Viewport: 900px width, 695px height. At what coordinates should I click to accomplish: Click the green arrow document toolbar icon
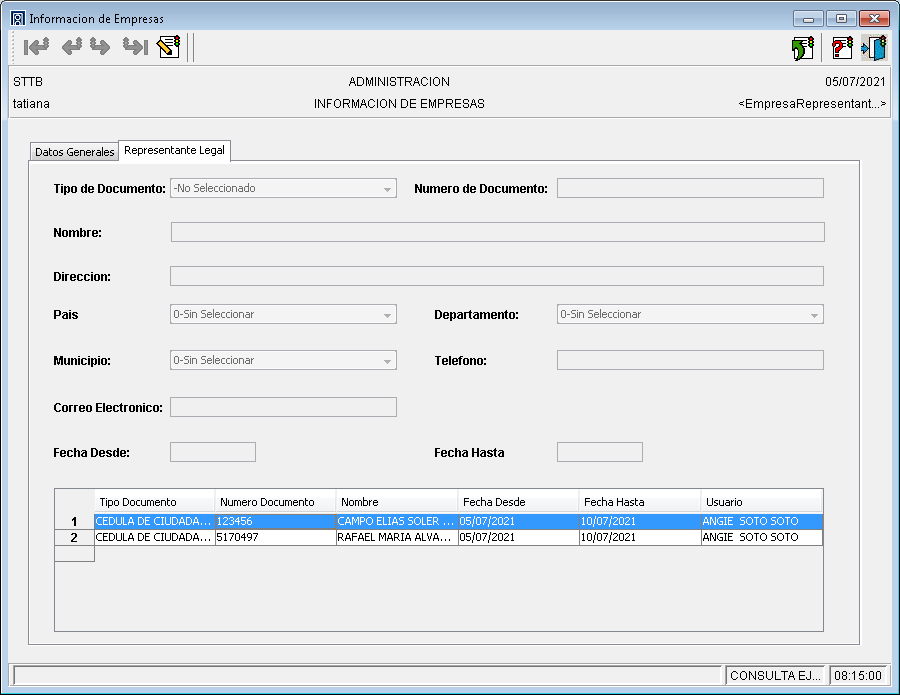tap(802, 48)
